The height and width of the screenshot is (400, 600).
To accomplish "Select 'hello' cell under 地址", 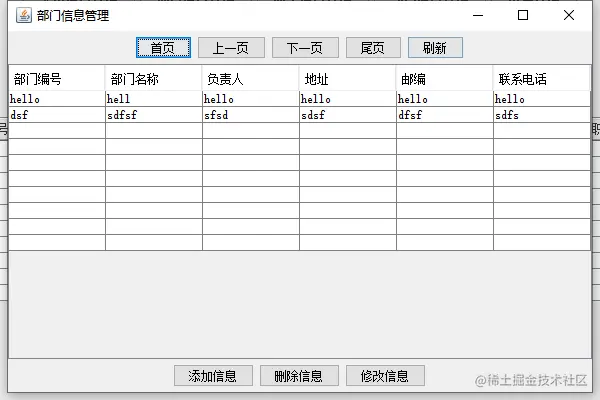I will pyautogui.click(x=347, y=99).
